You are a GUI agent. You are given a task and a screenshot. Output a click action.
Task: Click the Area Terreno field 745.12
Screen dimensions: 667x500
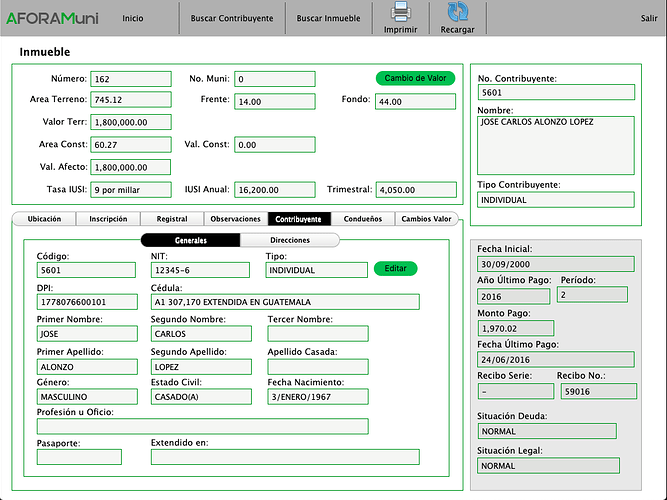pyautogui.click(x=131, y=100)
